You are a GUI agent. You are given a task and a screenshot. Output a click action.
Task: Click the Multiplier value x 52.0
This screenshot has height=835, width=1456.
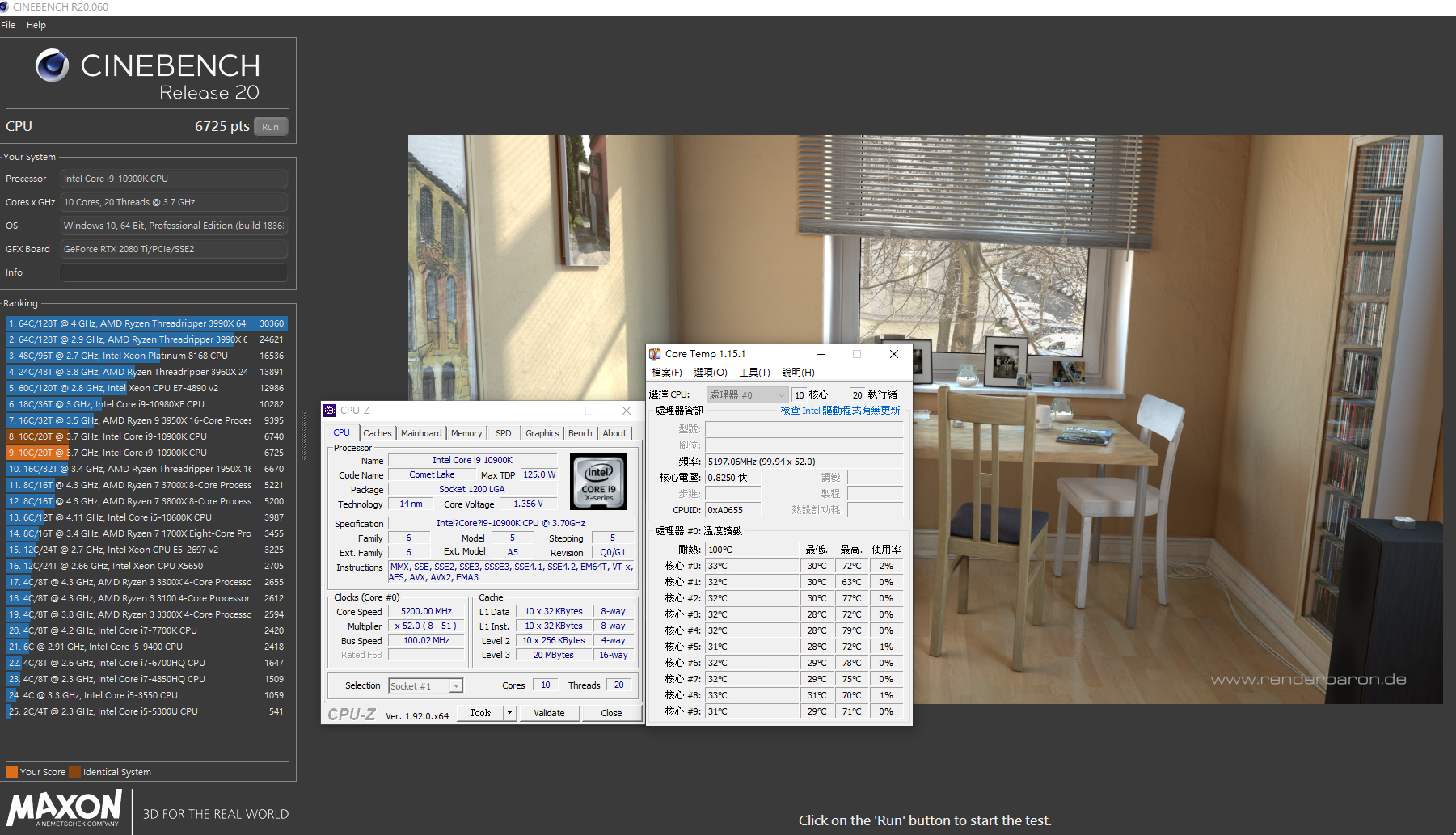click(x=426, y=626)
